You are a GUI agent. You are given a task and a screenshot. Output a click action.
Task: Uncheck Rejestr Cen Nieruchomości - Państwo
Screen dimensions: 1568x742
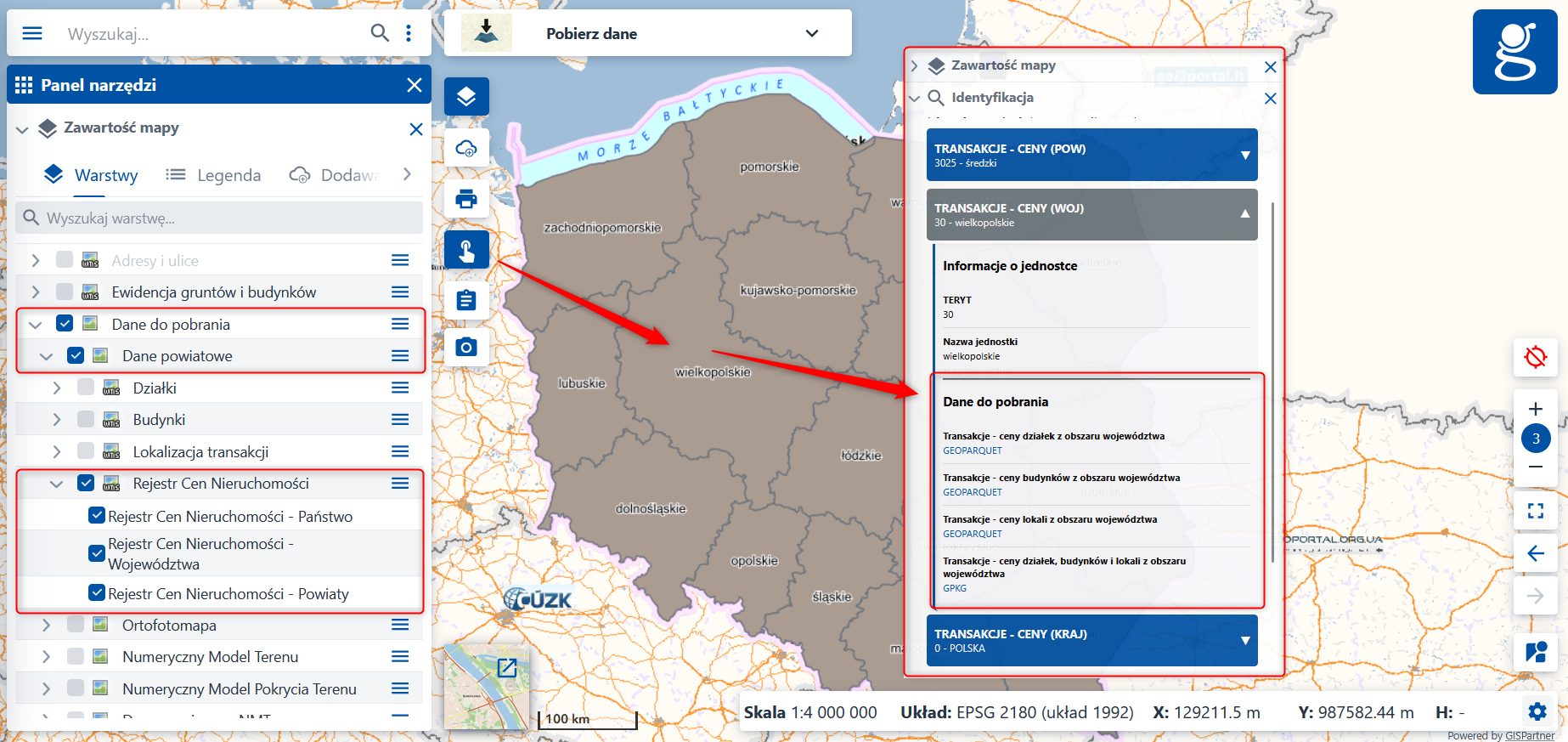(x=97, y=516)
